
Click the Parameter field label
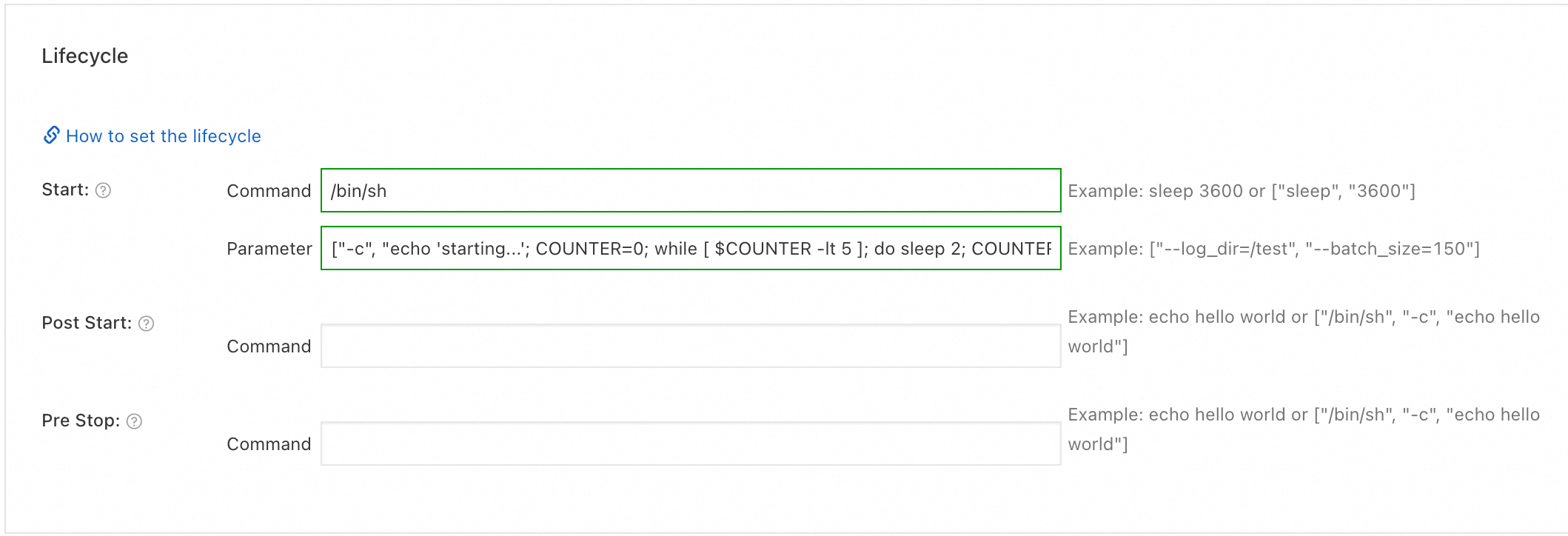pyautogui.click(x=269, y=249)
